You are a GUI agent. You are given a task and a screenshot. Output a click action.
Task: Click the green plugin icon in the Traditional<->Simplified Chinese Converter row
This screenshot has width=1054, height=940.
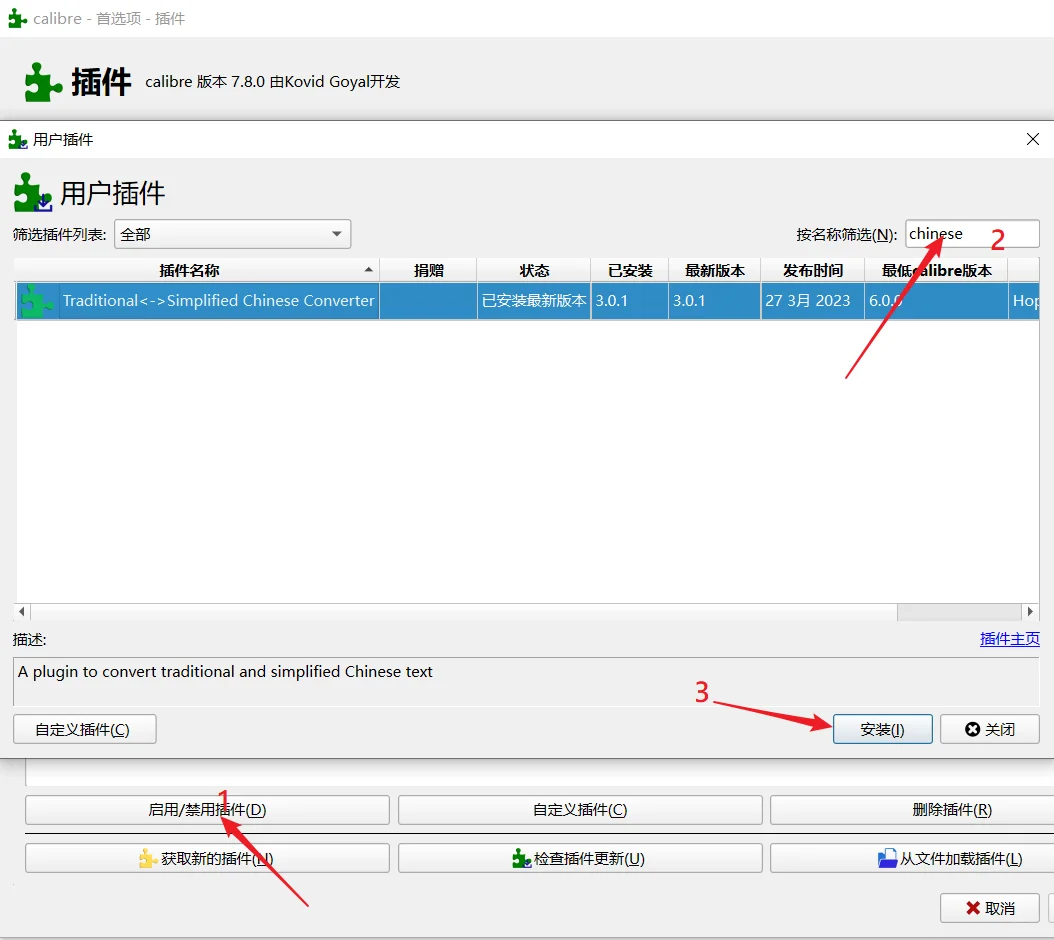38,301
